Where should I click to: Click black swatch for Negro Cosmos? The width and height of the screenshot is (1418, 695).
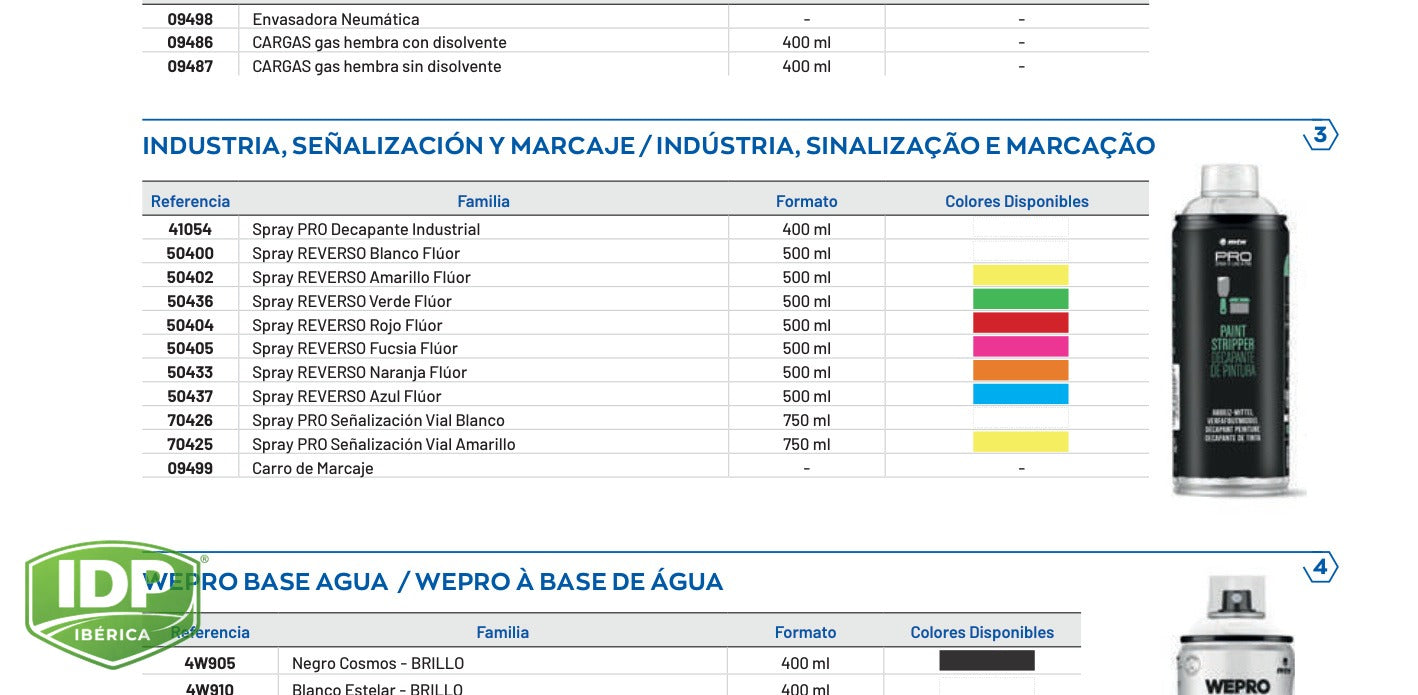pyautogui.click(x=986, y=661)
